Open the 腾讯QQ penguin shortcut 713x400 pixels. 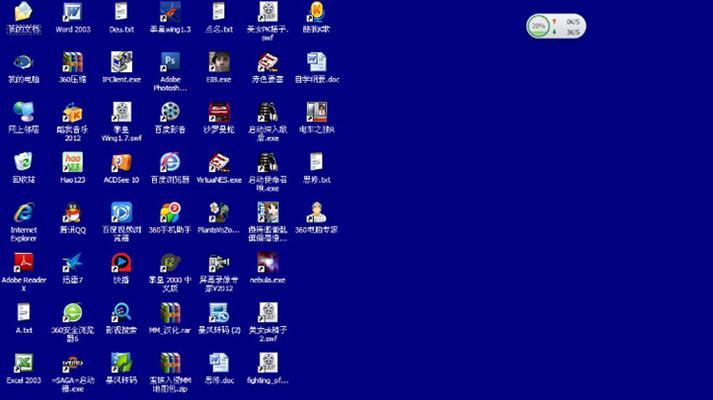[73, 213]
